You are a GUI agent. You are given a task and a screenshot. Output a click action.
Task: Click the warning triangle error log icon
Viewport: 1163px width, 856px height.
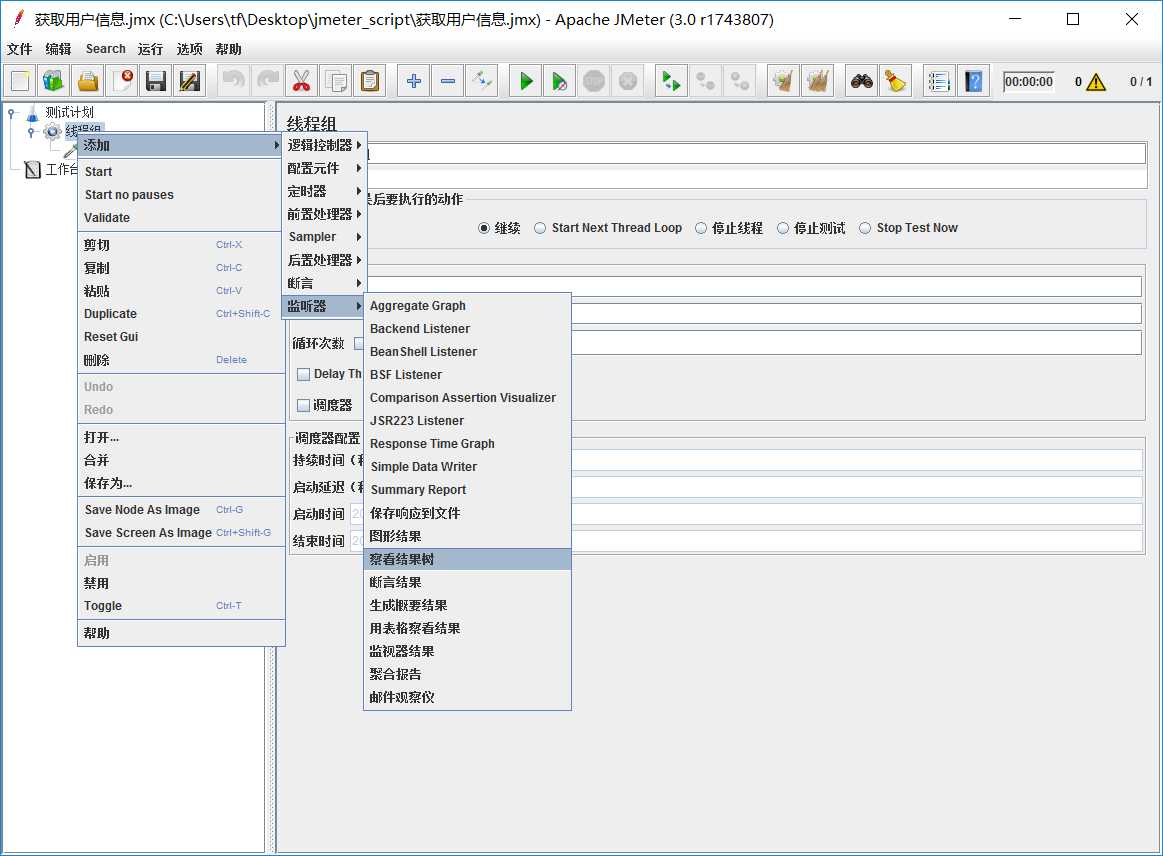[x=1096, y=82]
